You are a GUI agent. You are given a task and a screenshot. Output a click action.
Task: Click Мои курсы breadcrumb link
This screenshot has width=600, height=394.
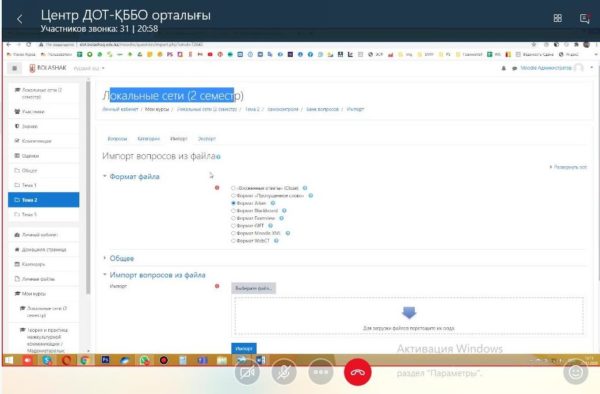157,109
